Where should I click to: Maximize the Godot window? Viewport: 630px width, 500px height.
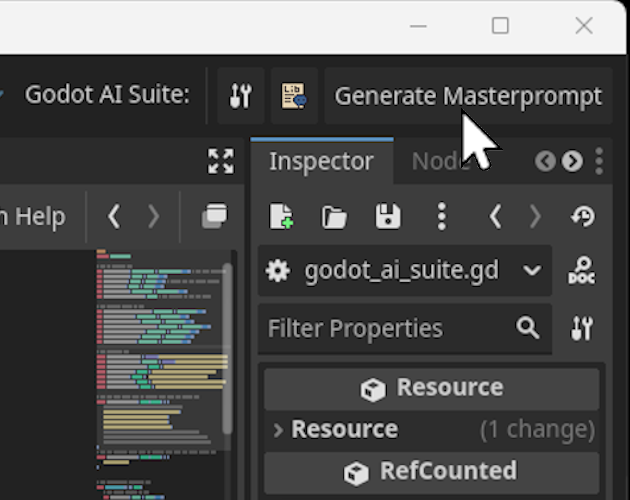point(500,26)
